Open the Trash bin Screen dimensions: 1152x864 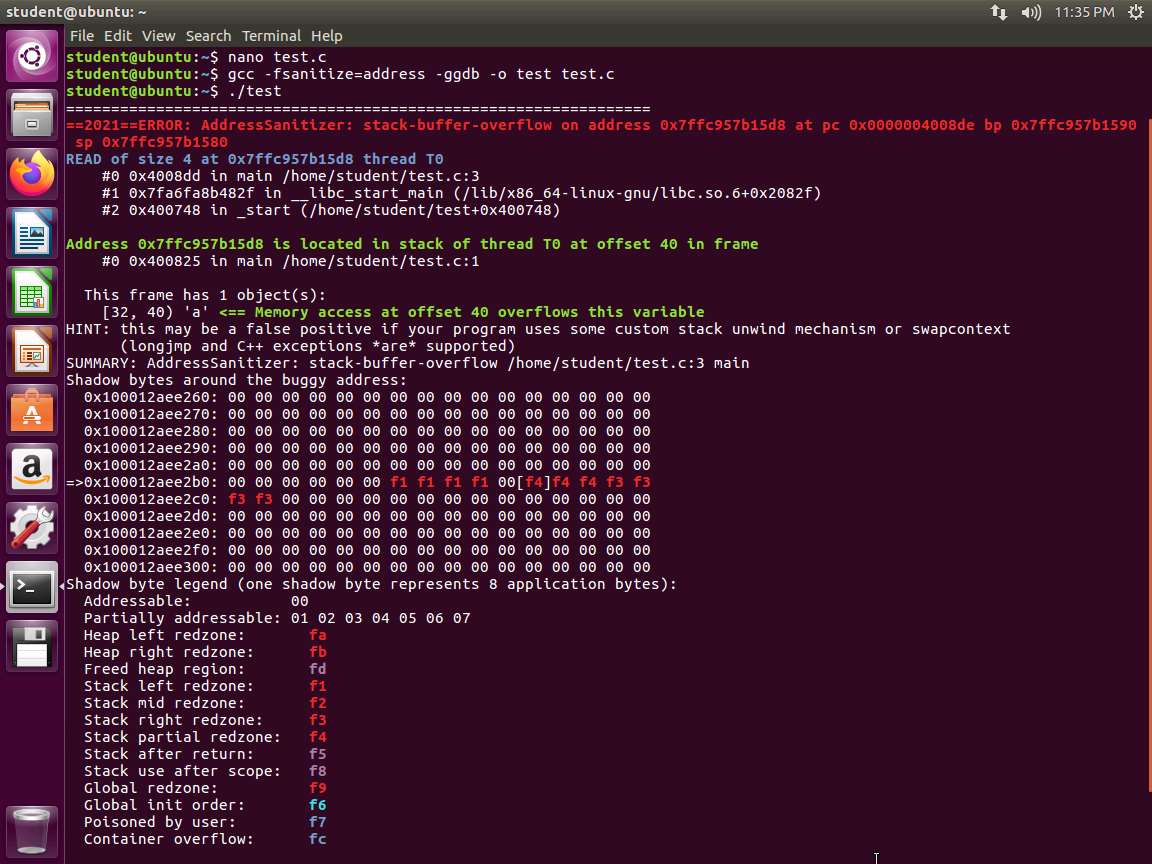32,830
